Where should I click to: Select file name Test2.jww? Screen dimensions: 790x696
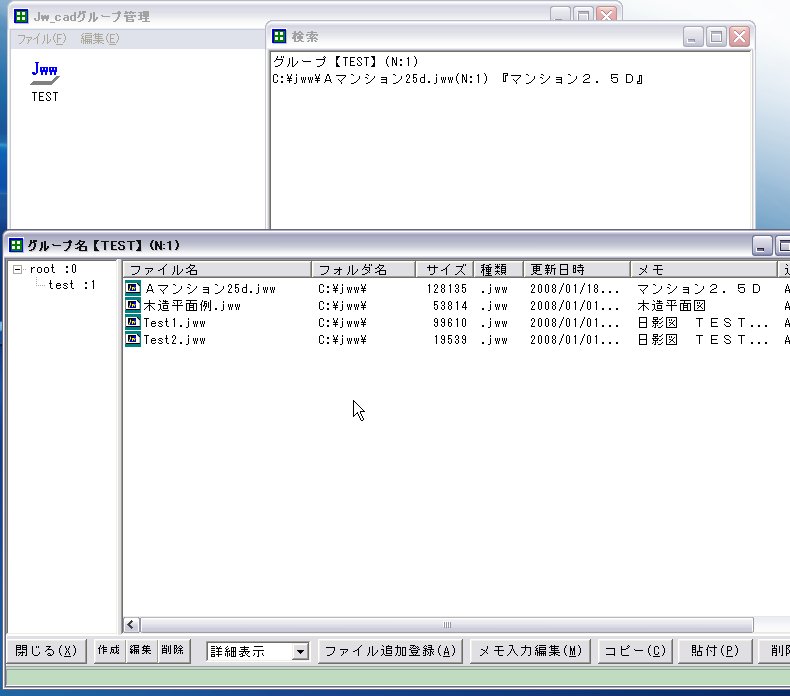175,340
